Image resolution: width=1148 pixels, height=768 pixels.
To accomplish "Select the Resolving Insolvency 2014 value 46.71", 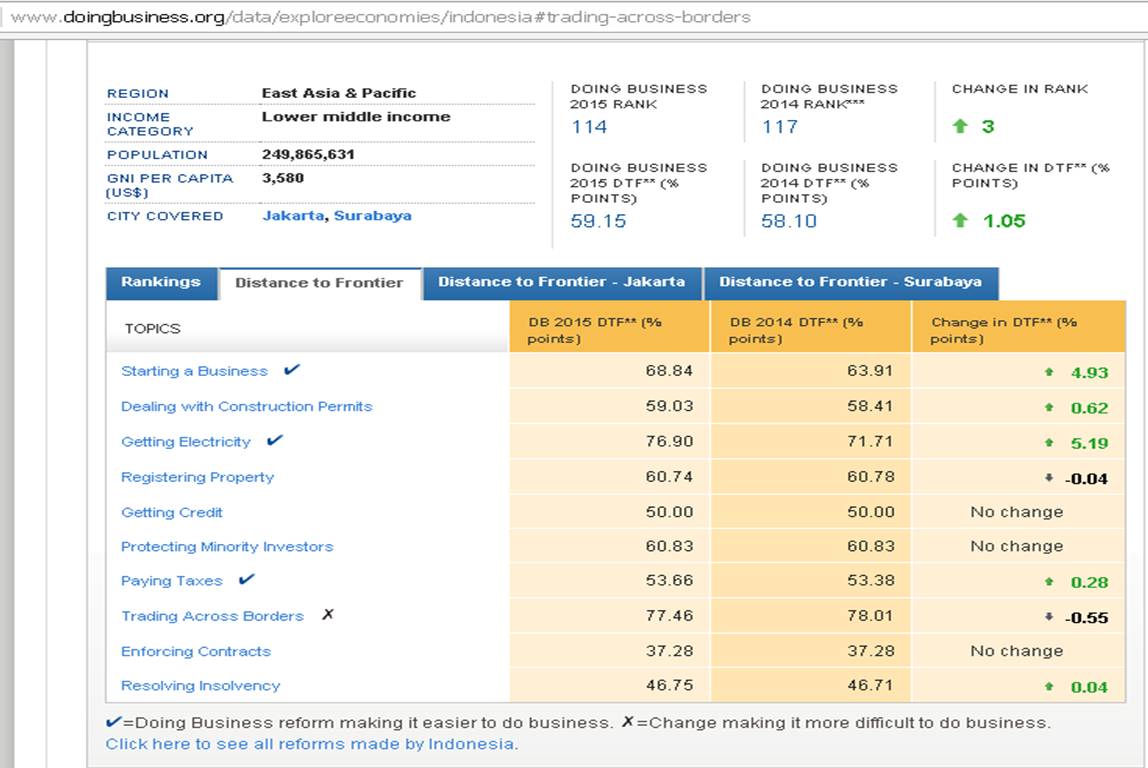I will click(x=871, y=685).
